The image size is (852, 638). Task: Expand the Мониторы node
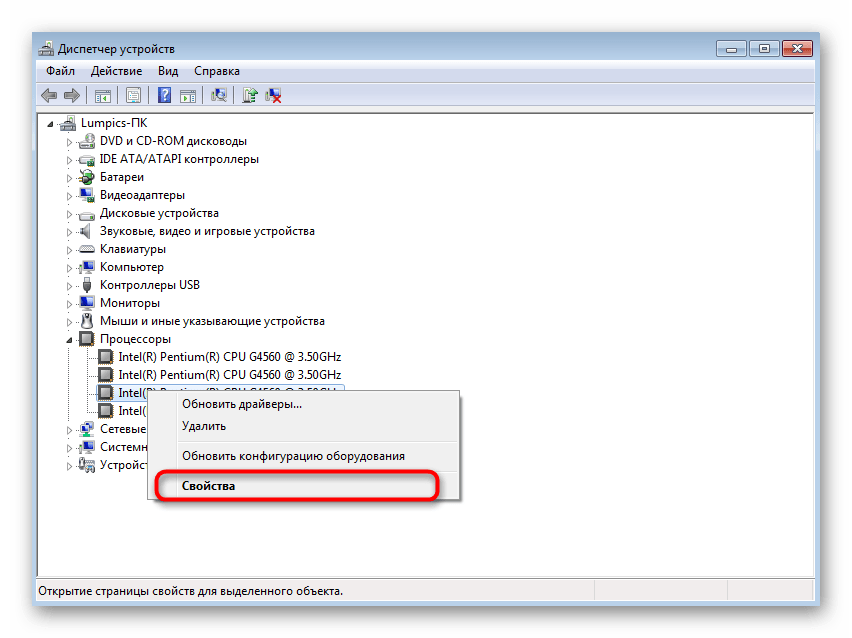pos(69,304)
